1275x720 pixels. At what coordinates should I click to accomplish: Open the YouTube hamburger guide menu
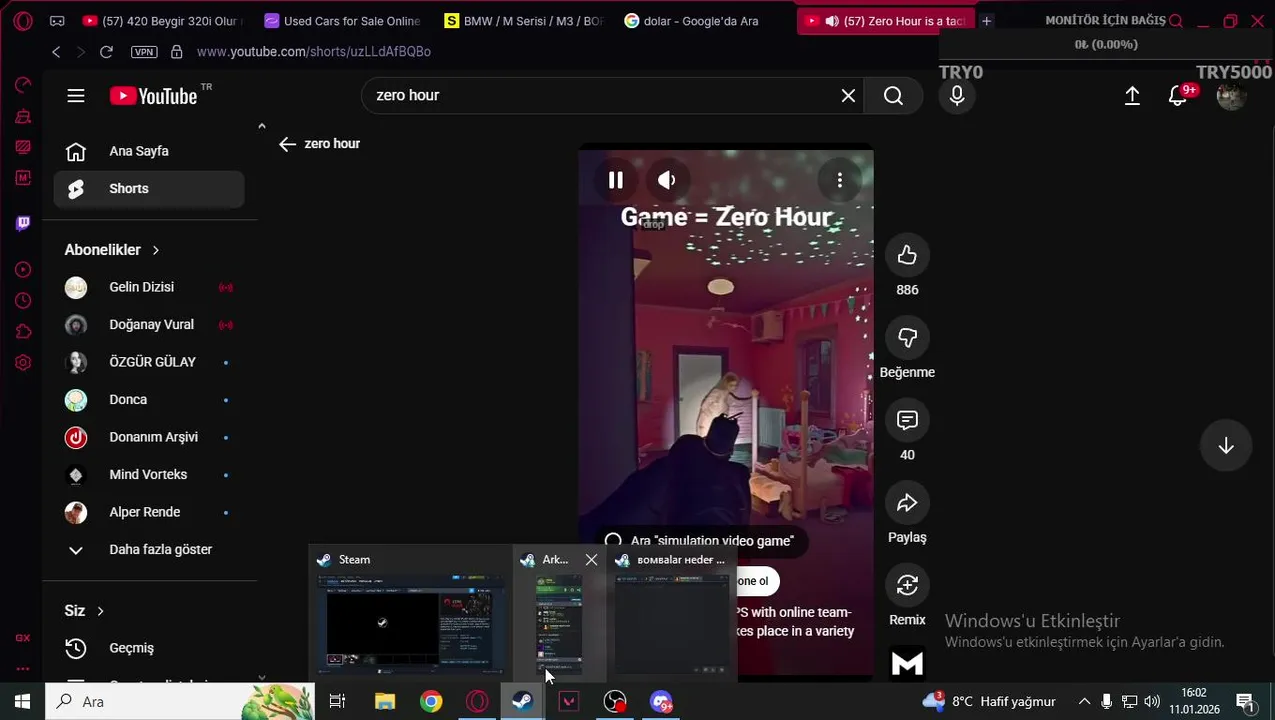tap(76, 96)
